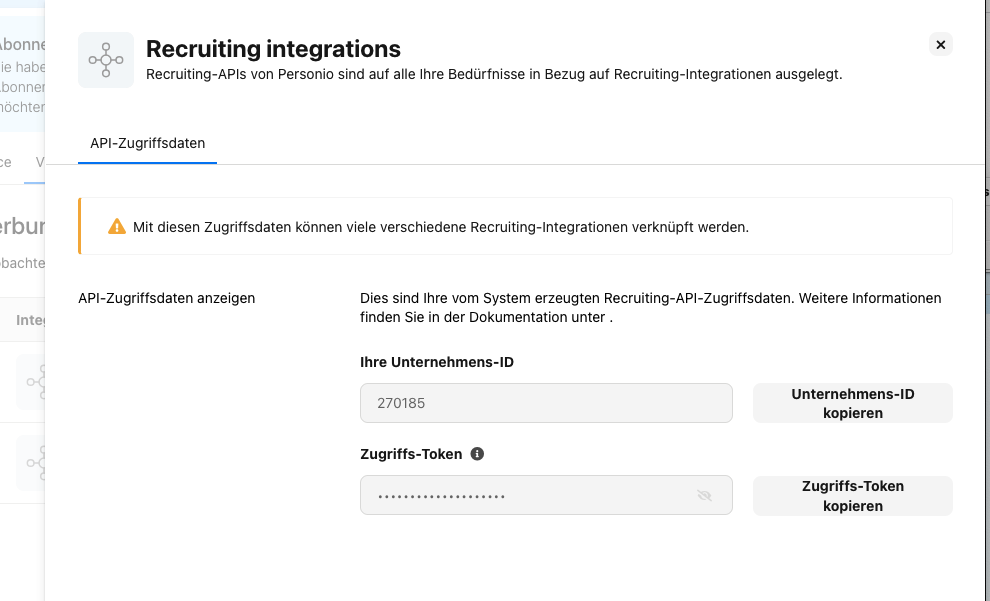The width and height of the screenshot is (990, 601).
Task: Copy token with Zugriffs-Token kopieren button
Action: 852,496
